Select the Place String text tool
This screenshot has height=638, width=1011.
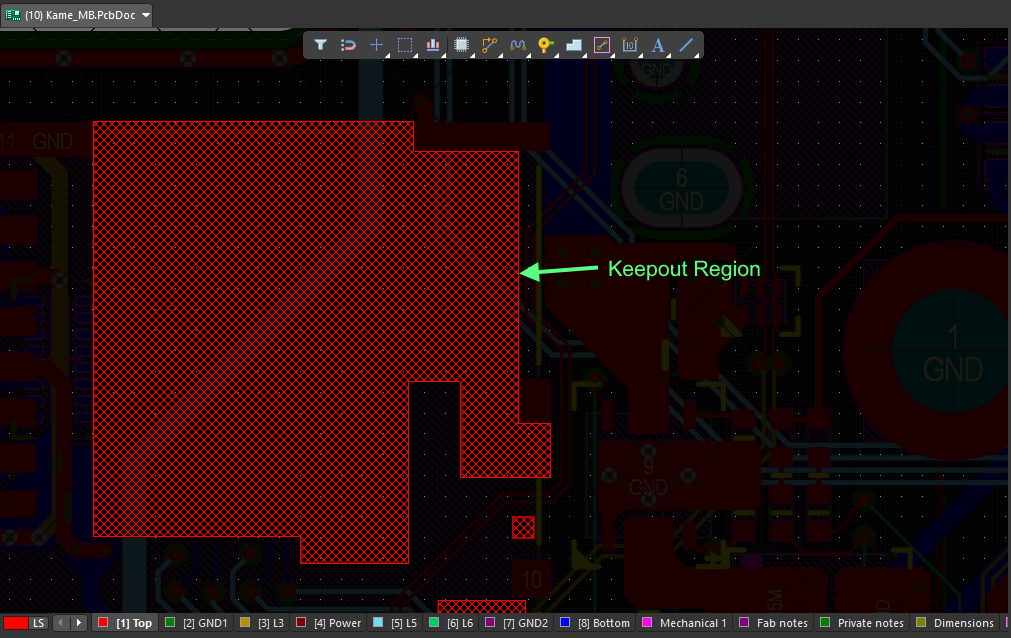(658, 45)
